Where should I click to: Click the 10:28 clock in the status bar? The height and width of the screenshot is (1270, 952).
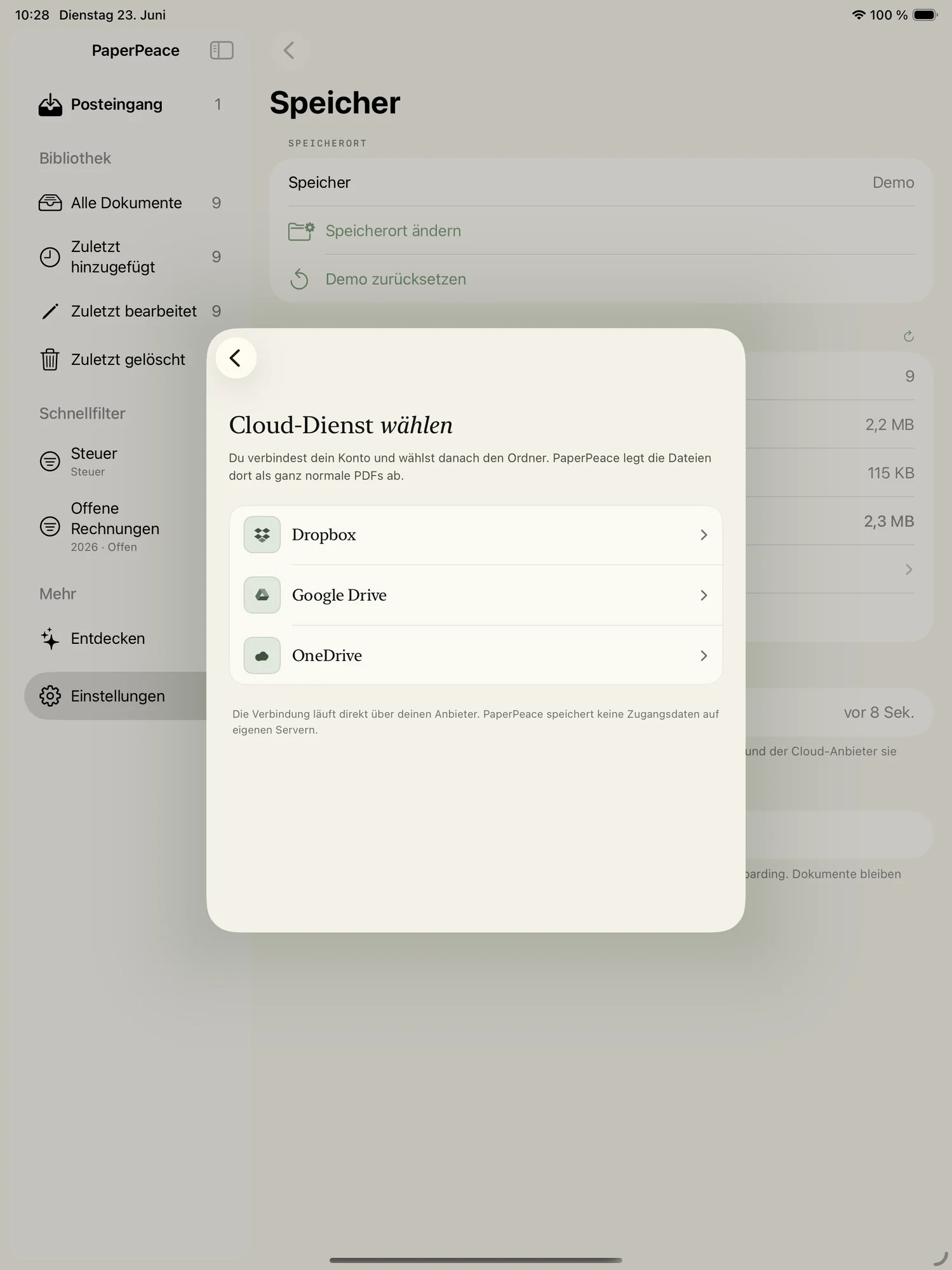32,15
